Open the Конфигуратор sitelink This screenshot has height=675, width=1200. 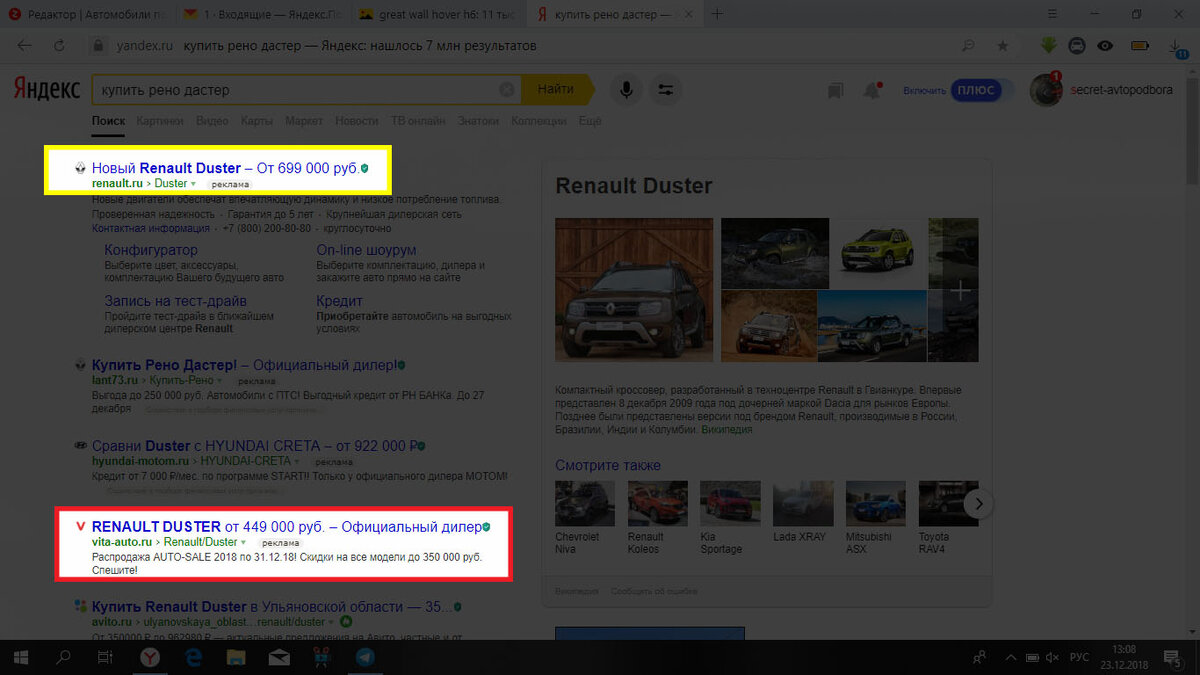point(151,250)
